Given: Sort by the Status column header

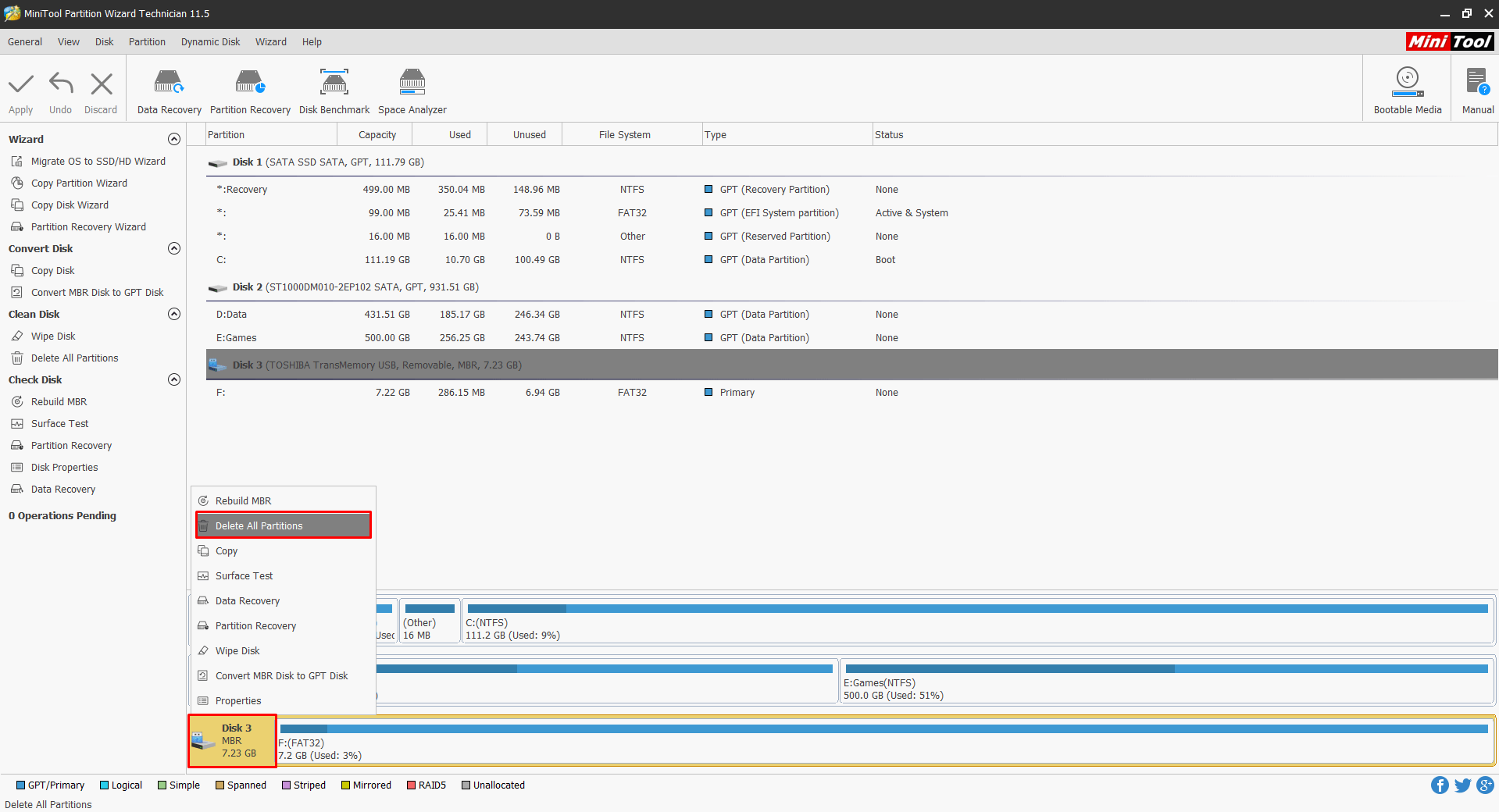Looking at the screenshot, I should 1185,135.
